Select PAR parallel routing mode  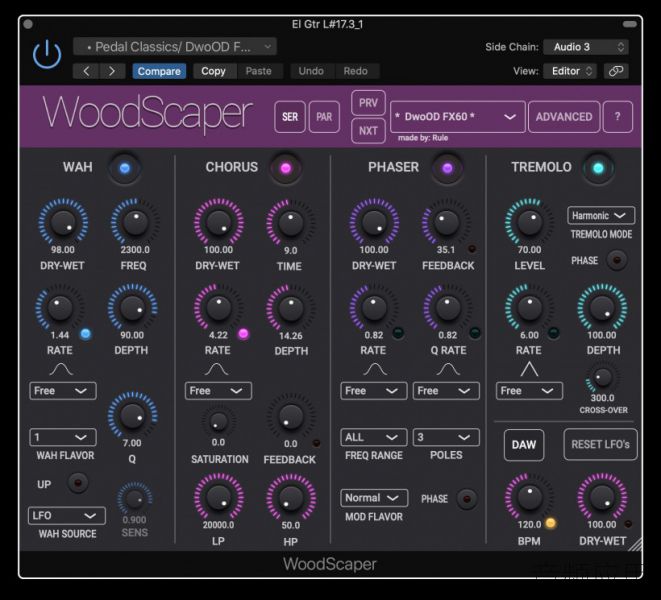(x=324, y=117)
